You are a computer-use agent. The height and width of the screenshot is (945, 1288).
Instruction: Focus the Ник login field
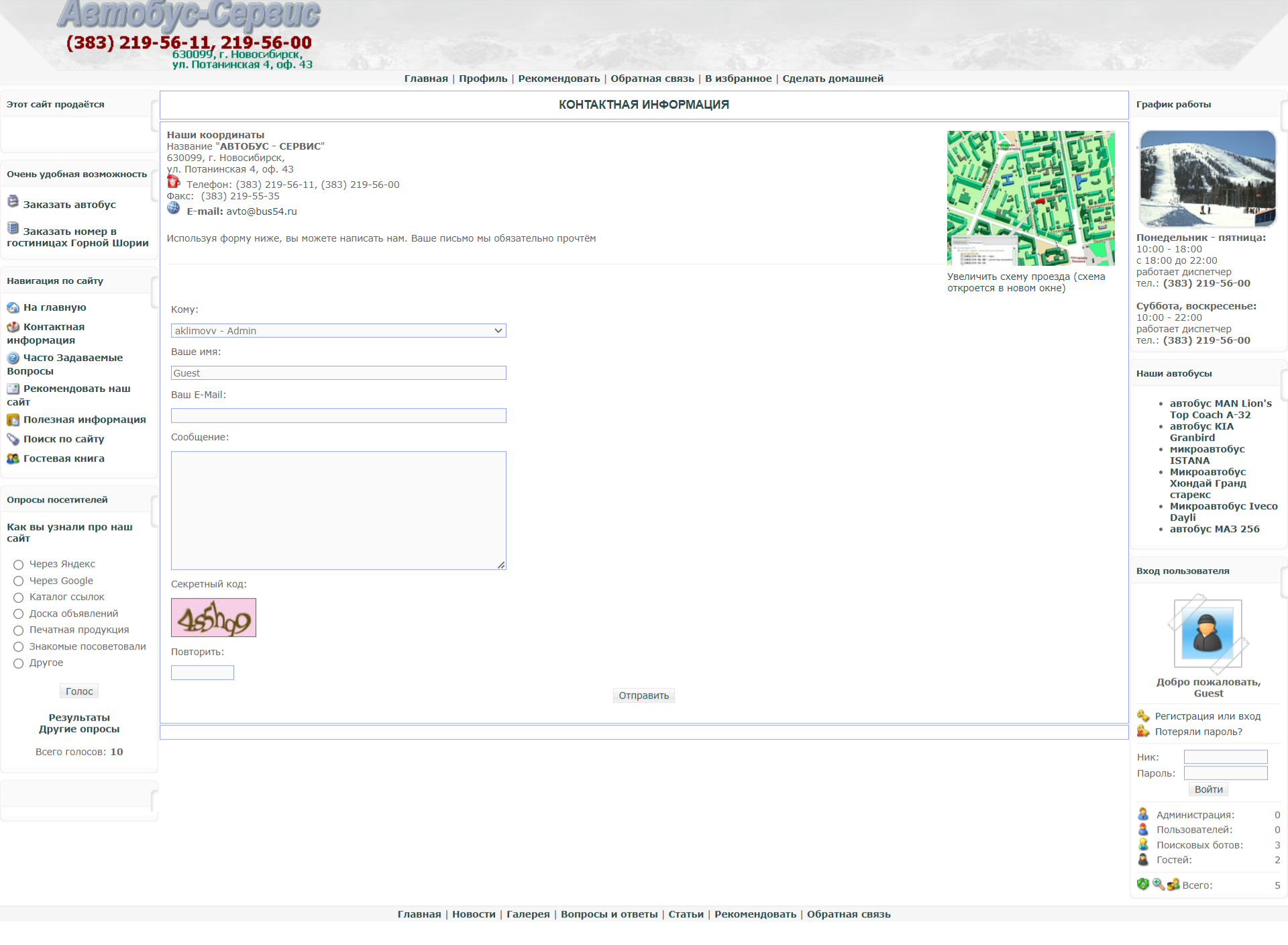(x=1226, y=757)
